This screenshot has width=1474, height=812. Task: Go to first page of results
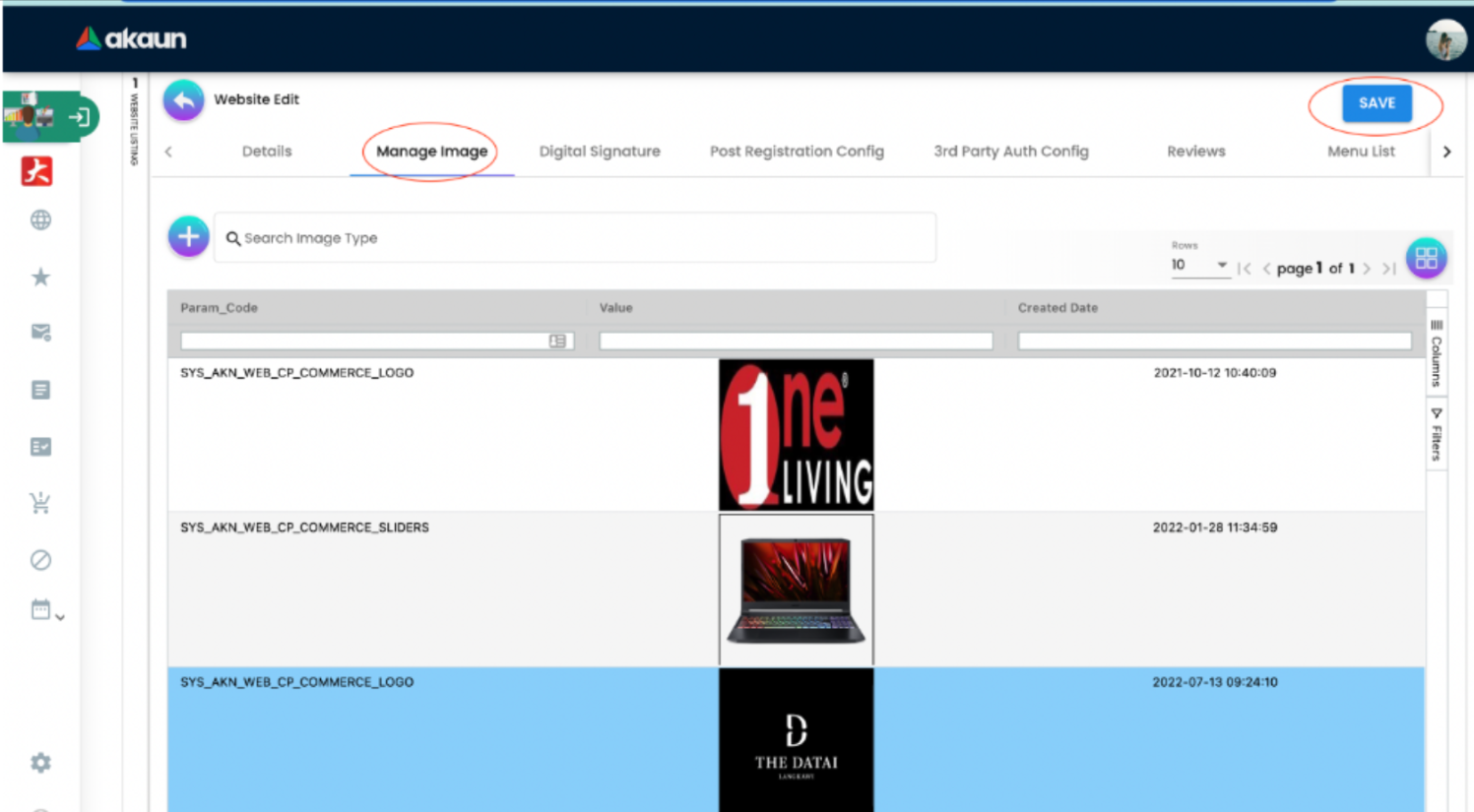(x=1245, y=268)
